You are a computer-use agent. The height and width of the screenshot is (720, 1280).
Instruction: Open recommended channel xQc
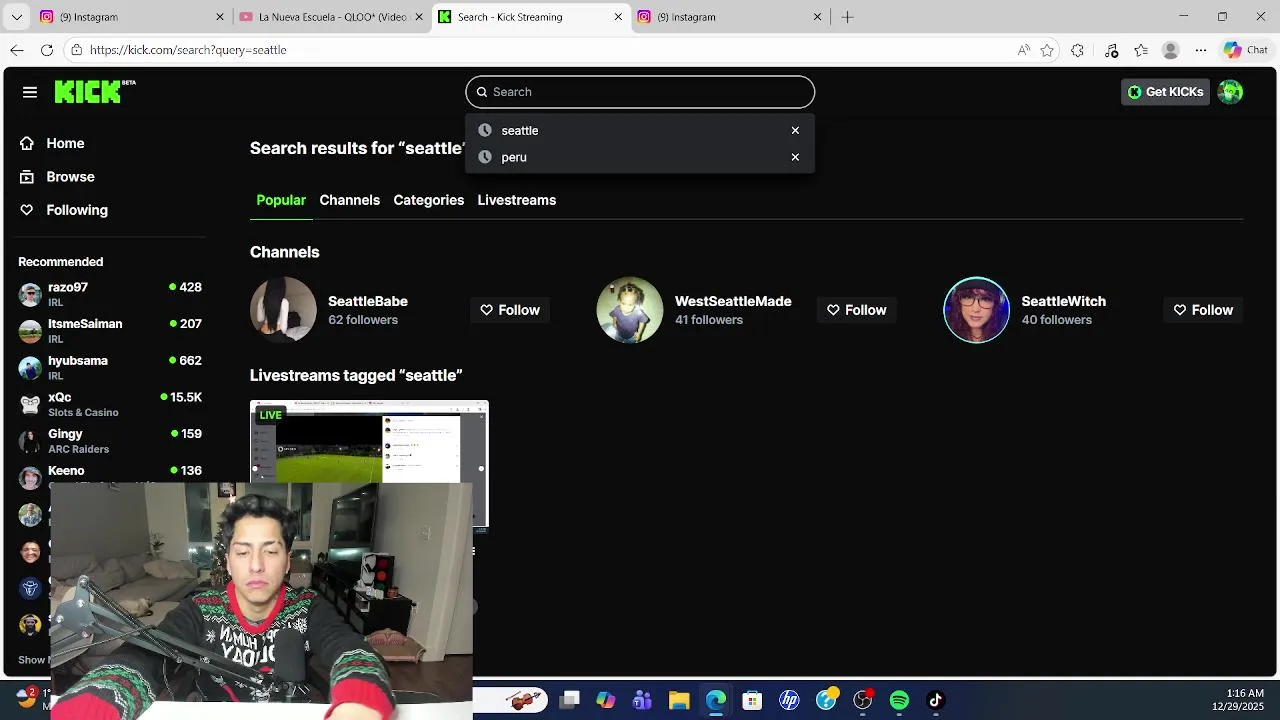click(x=110, y=404)
